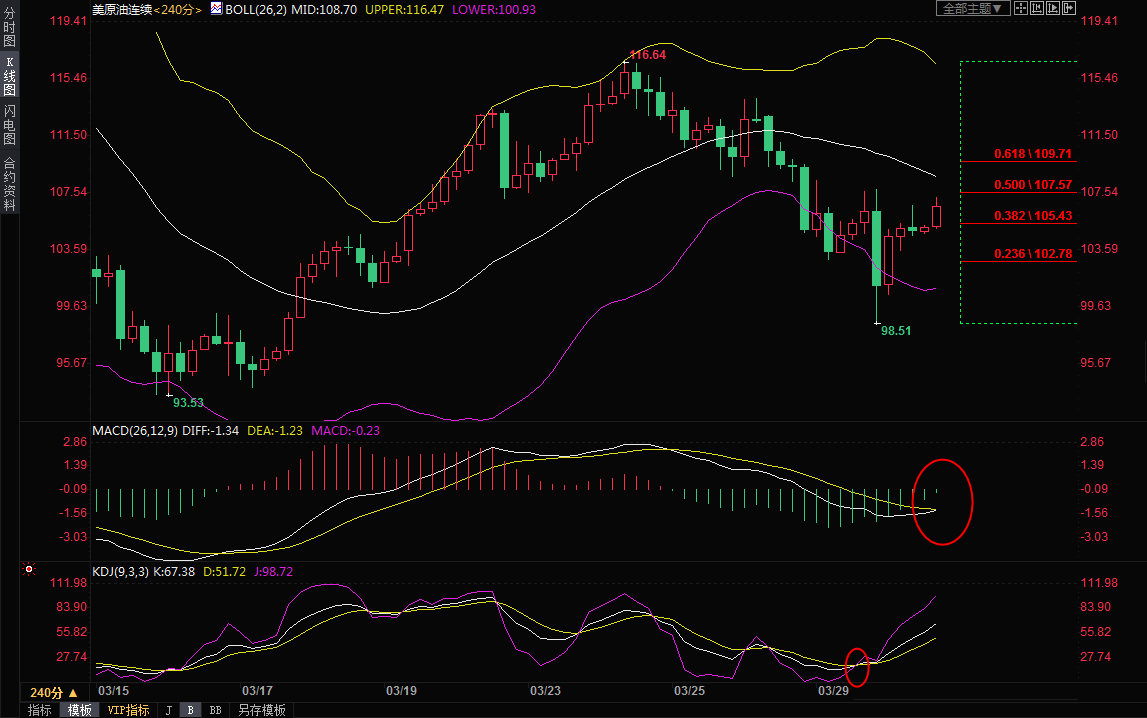Open the 合约资料 side tab

pyautogui.click(x=9, y=183)
